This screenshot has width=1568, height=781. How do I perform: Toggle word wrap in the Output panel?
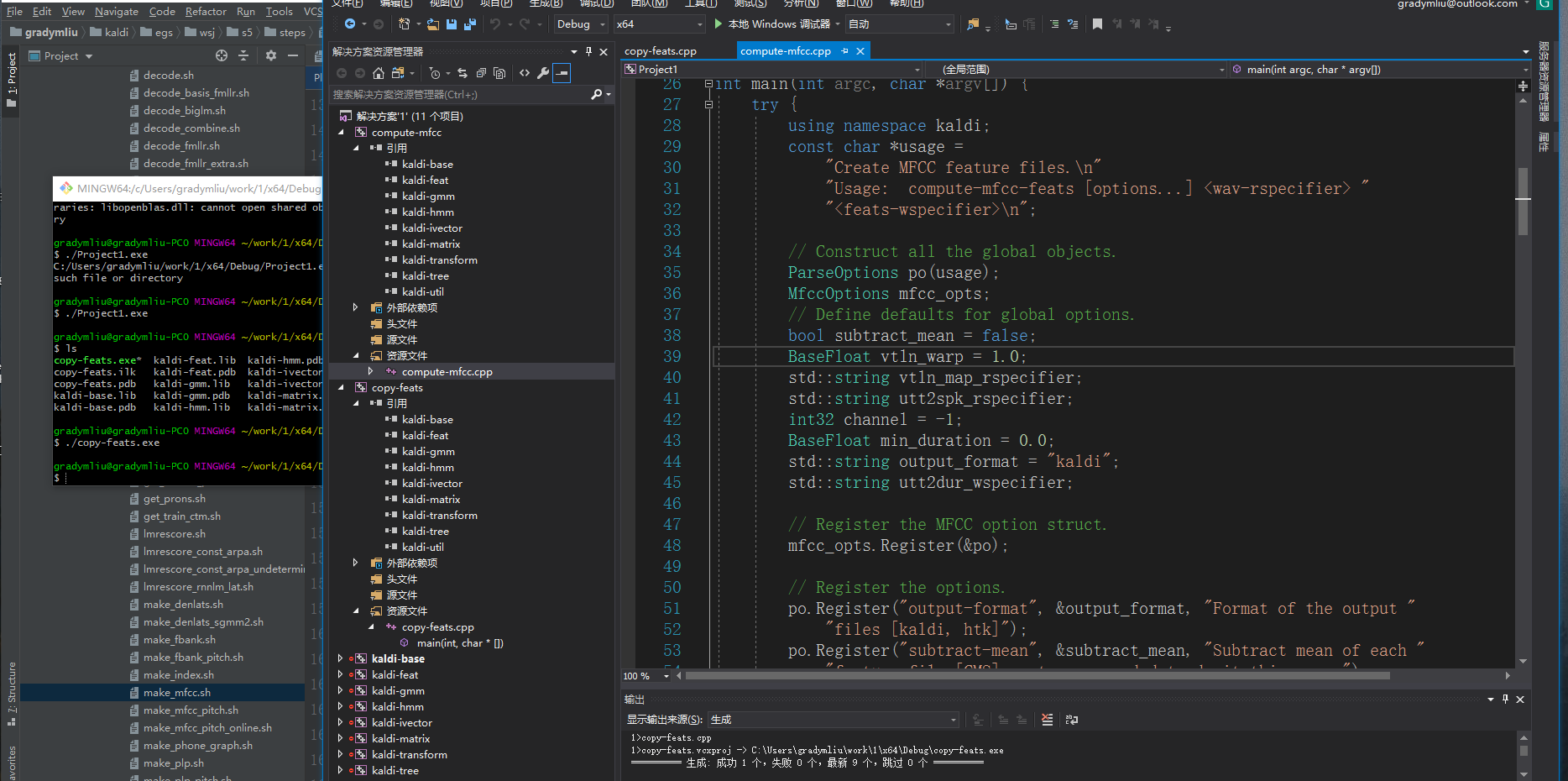(1072, 720)
